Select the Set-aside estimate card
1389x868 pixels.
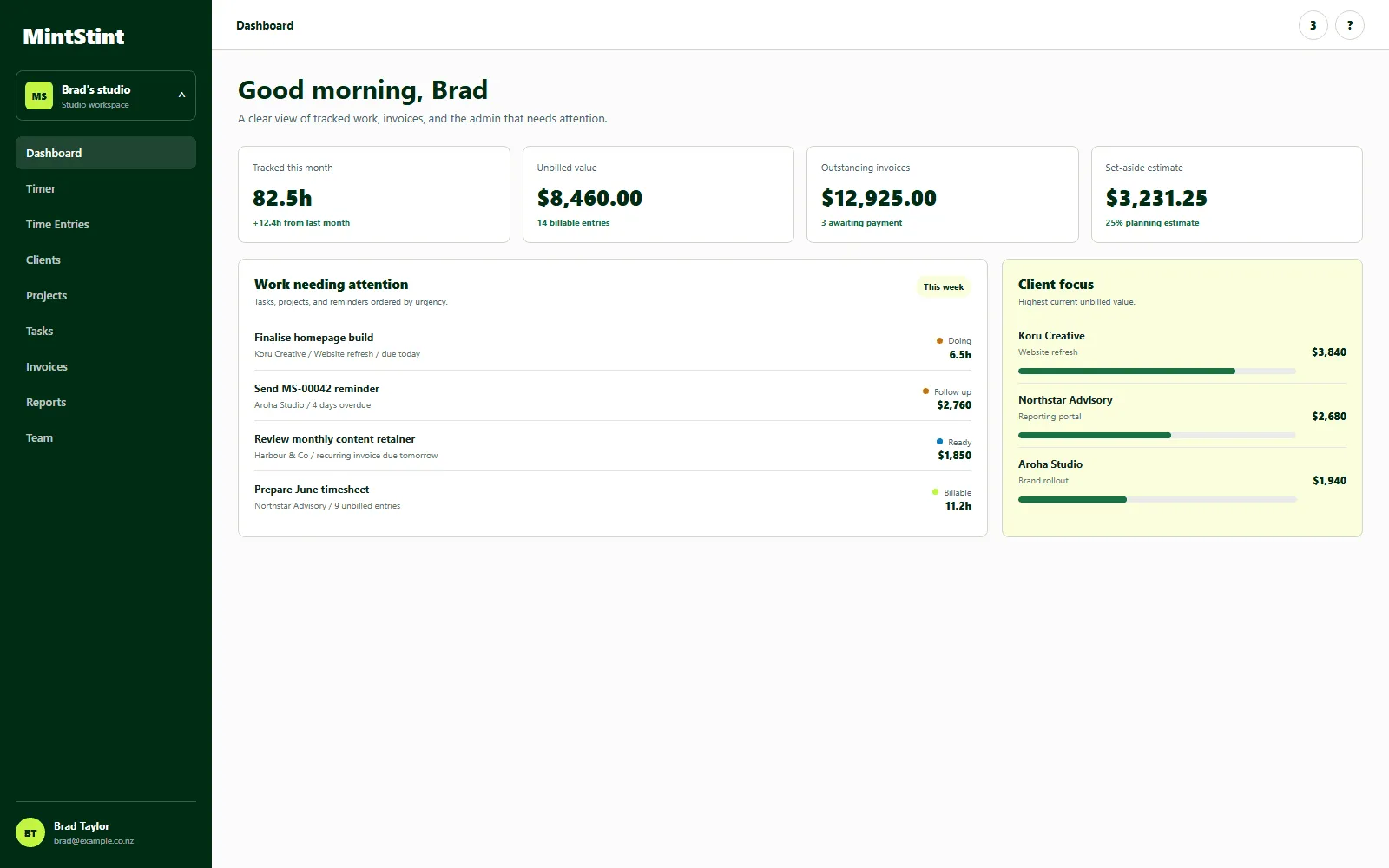1227,194
